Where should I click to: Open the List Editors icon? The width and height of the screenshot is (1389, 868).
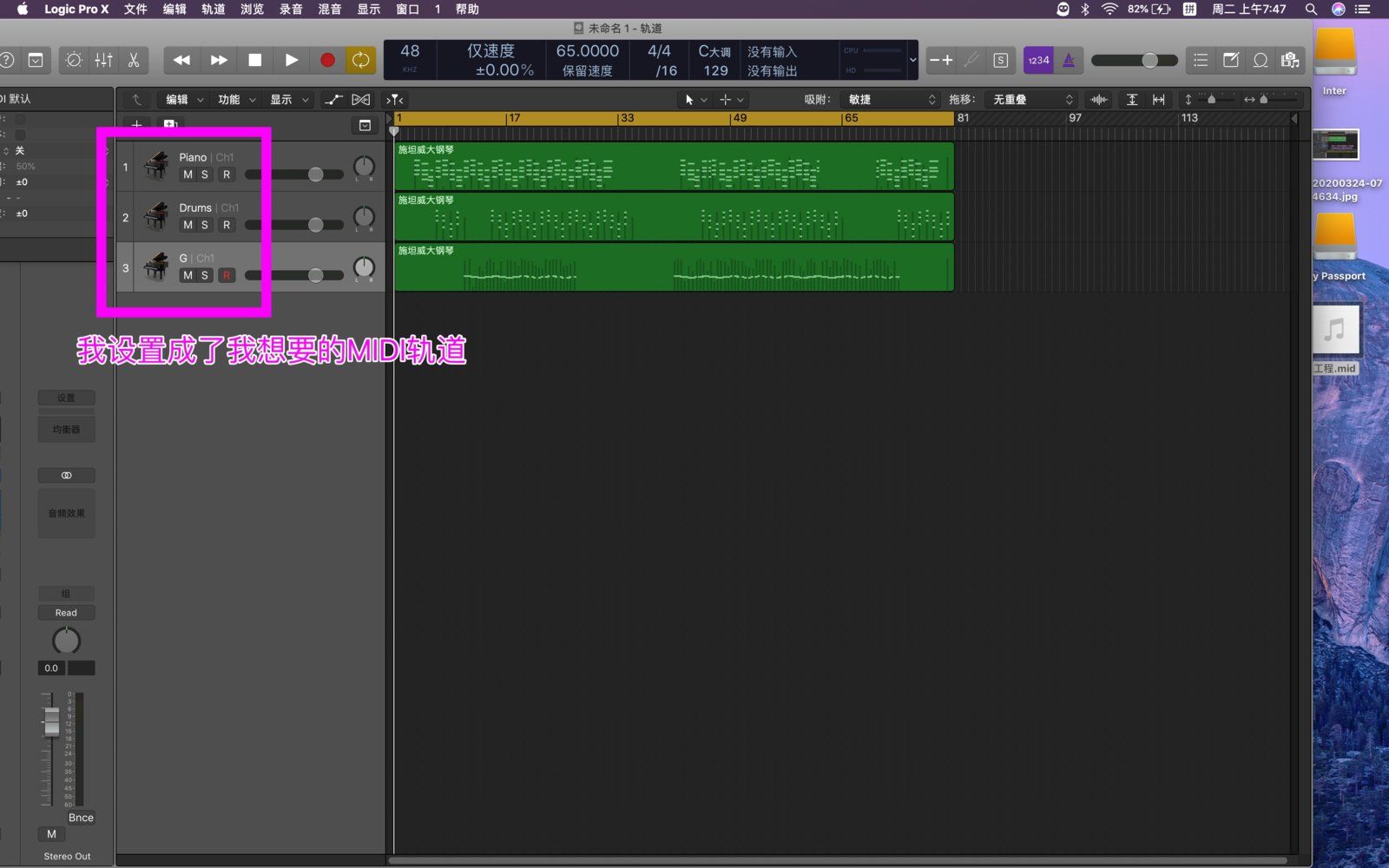(x=1201, y=60)
